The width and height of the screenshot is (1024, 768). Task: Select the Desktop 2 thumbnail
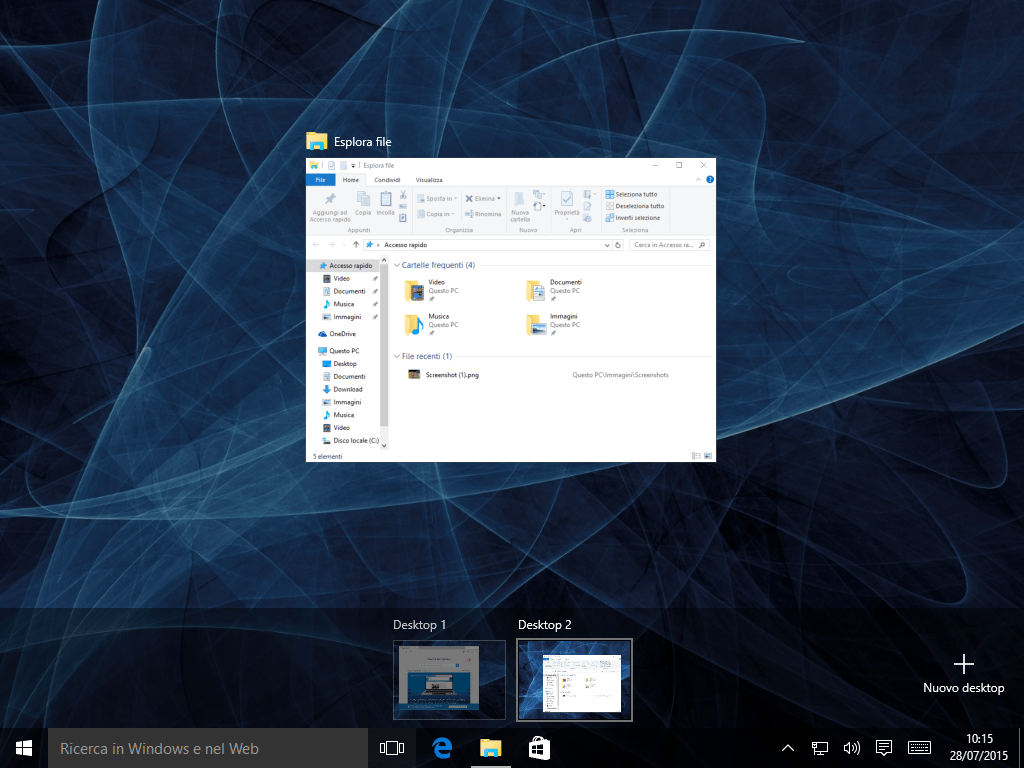574,679
